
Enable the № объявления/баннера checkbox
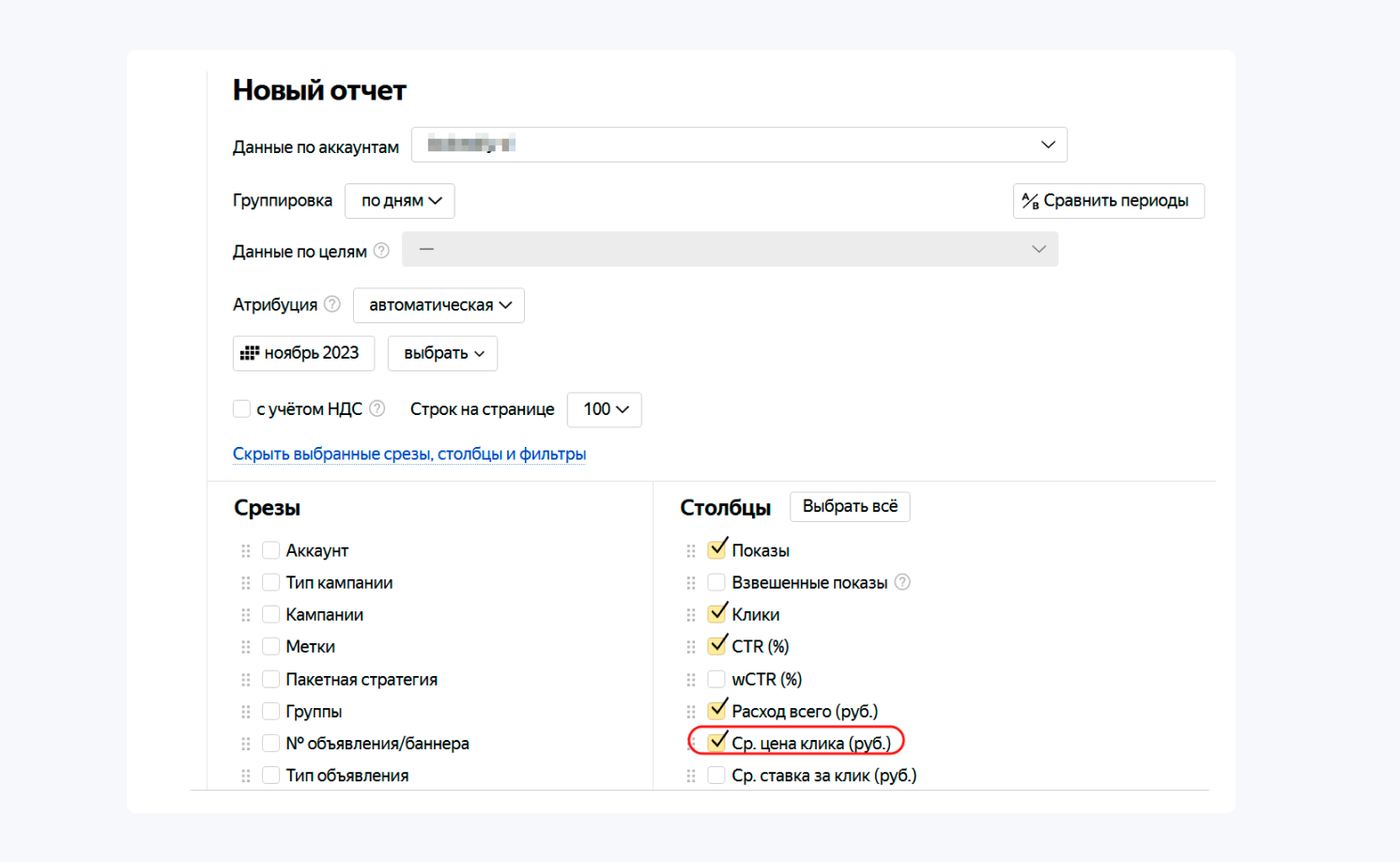point(271,743)
